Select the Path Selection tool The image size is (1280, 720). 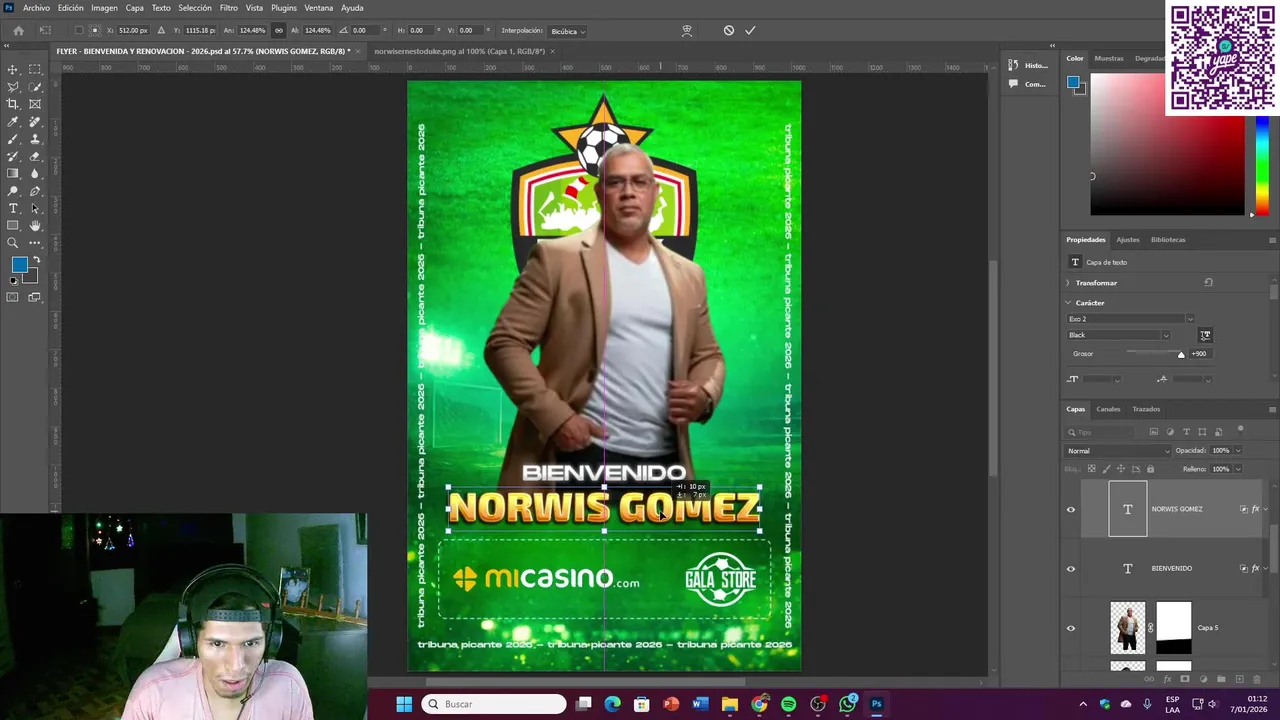[35, 208]
